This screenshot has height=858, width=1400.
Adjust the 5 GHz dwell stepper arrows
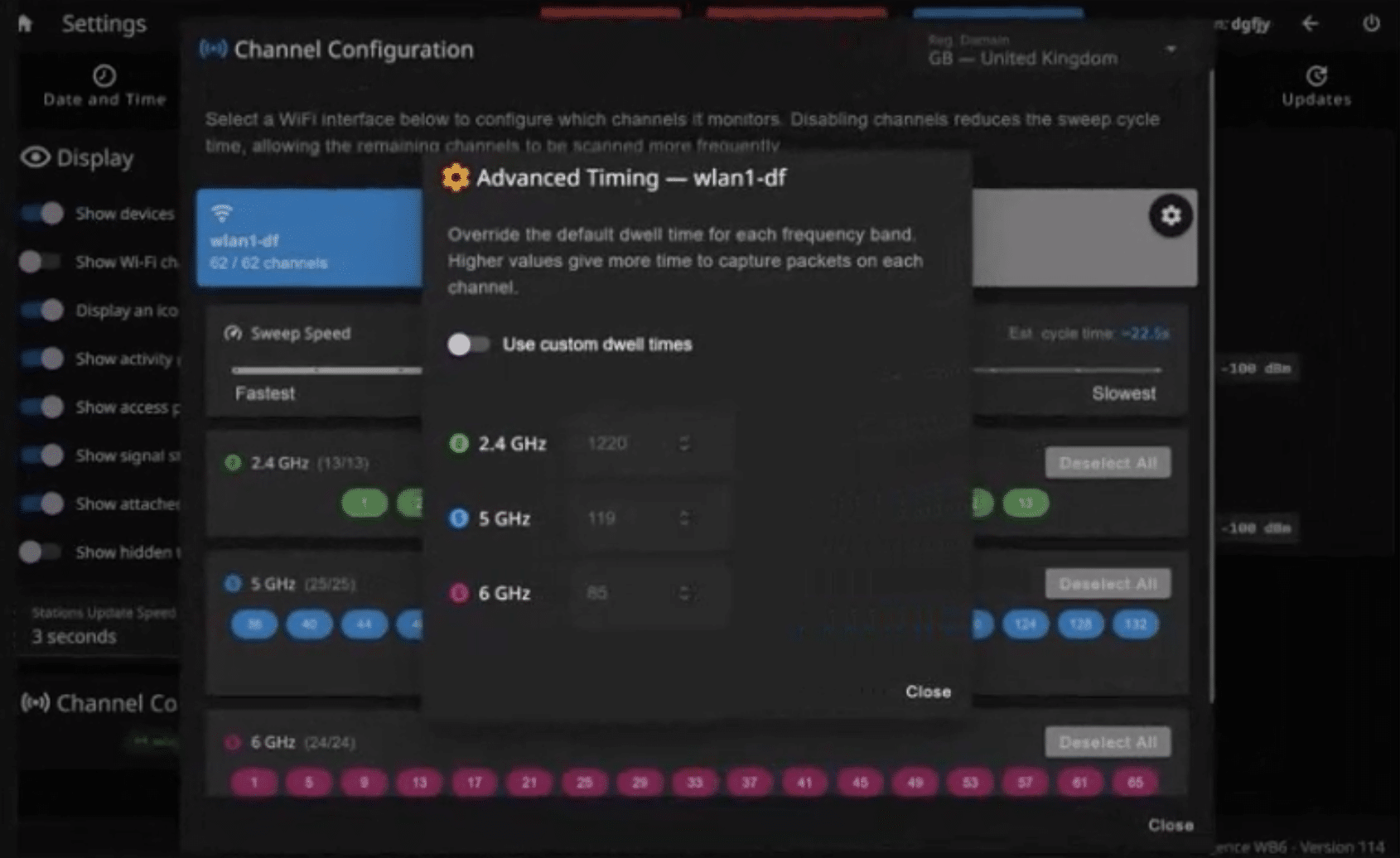[x=684, y=518]
